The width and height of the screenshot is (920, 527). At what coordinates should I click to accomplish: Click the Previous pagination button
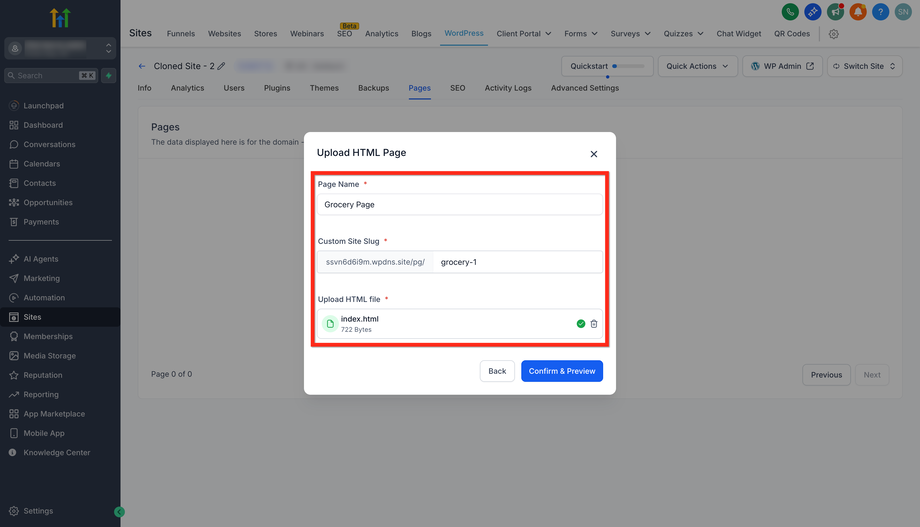coord(826,374)
